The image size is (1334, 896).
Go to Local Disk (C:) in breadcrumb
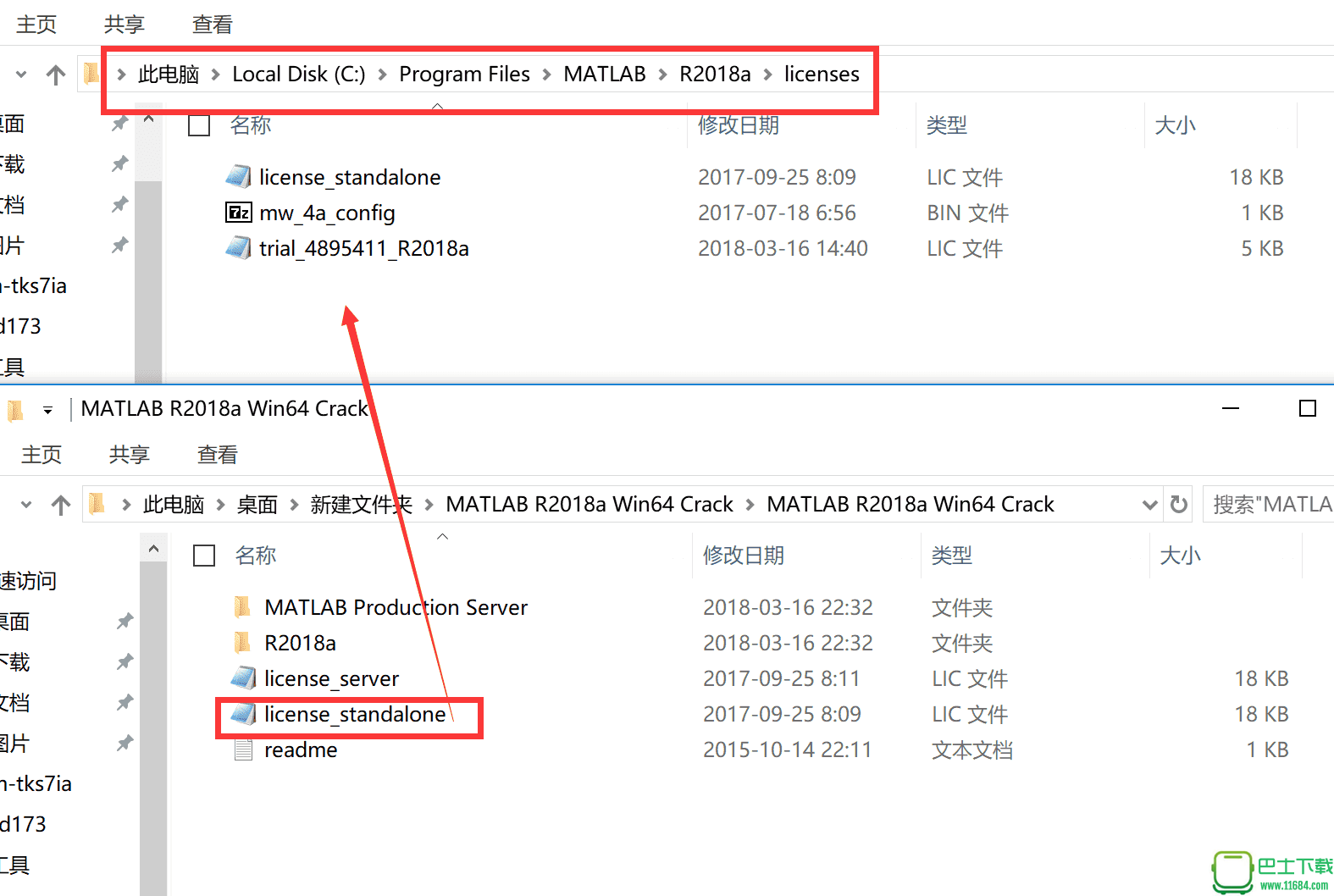coord(299,75)
